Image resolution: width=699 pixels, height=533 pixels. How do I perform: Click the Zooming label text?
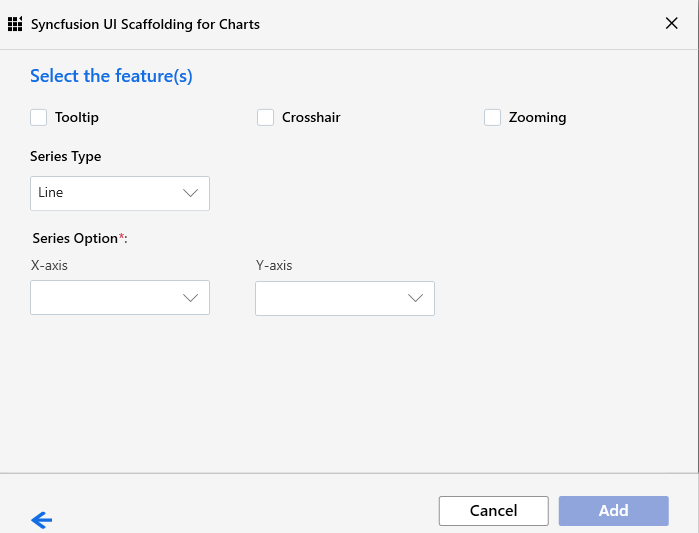pyautogui.click(x=538, y=118)
